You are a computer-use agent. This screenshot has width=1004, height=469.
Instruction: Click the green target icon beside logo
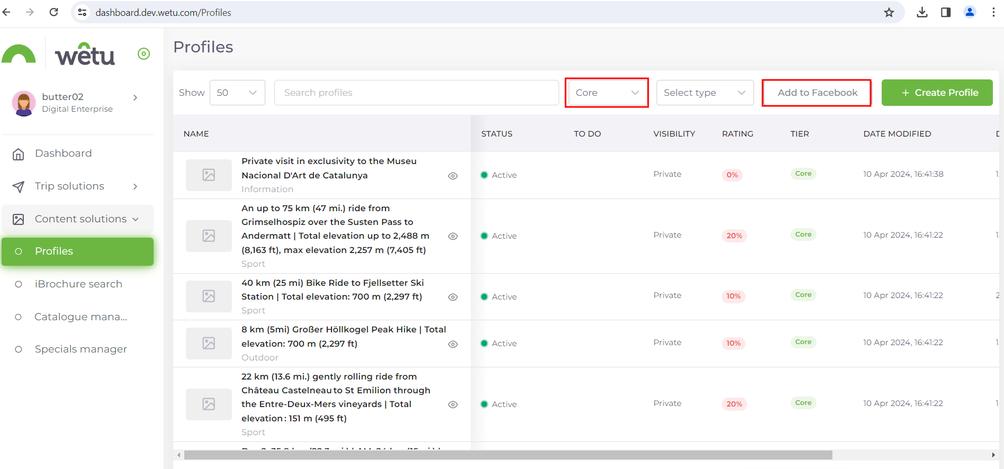(x=144, y=54)
